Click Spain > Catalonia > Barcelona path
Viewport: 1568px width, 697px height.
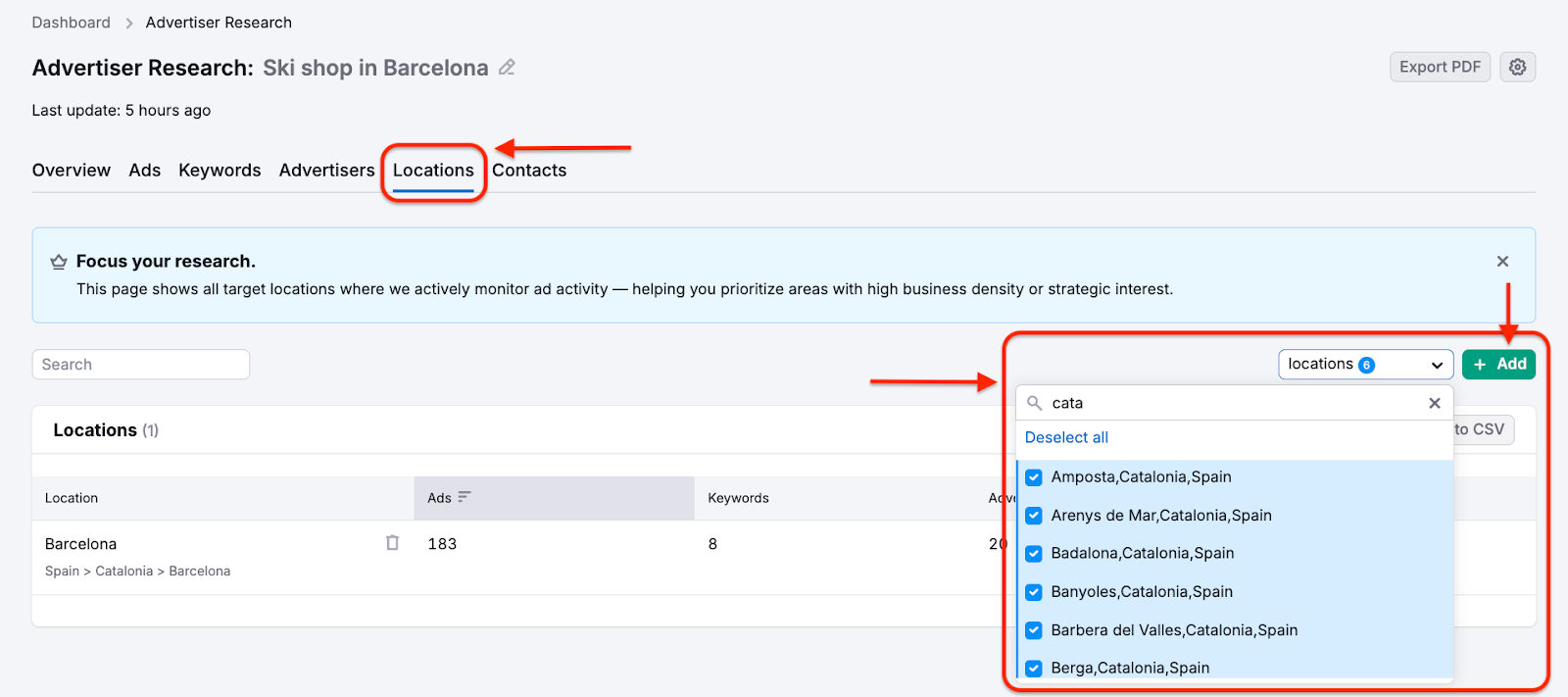138,572
